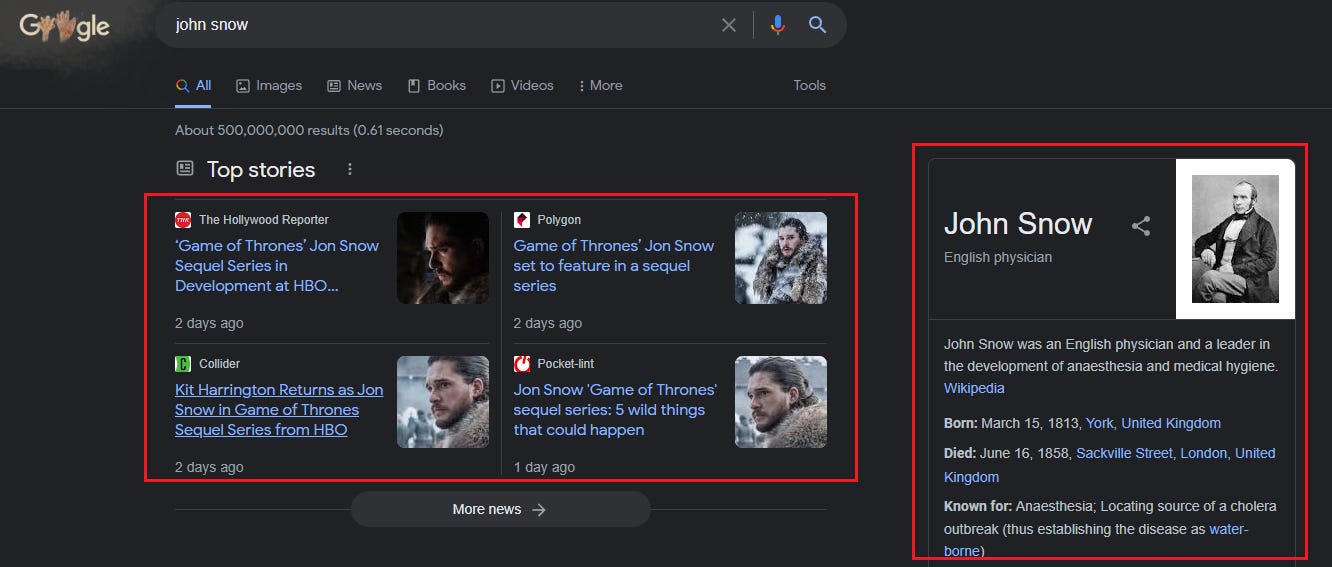This screenshot has height=567, width=1332.
Task: Click the blue magnifier search icon
Action: 817,25
